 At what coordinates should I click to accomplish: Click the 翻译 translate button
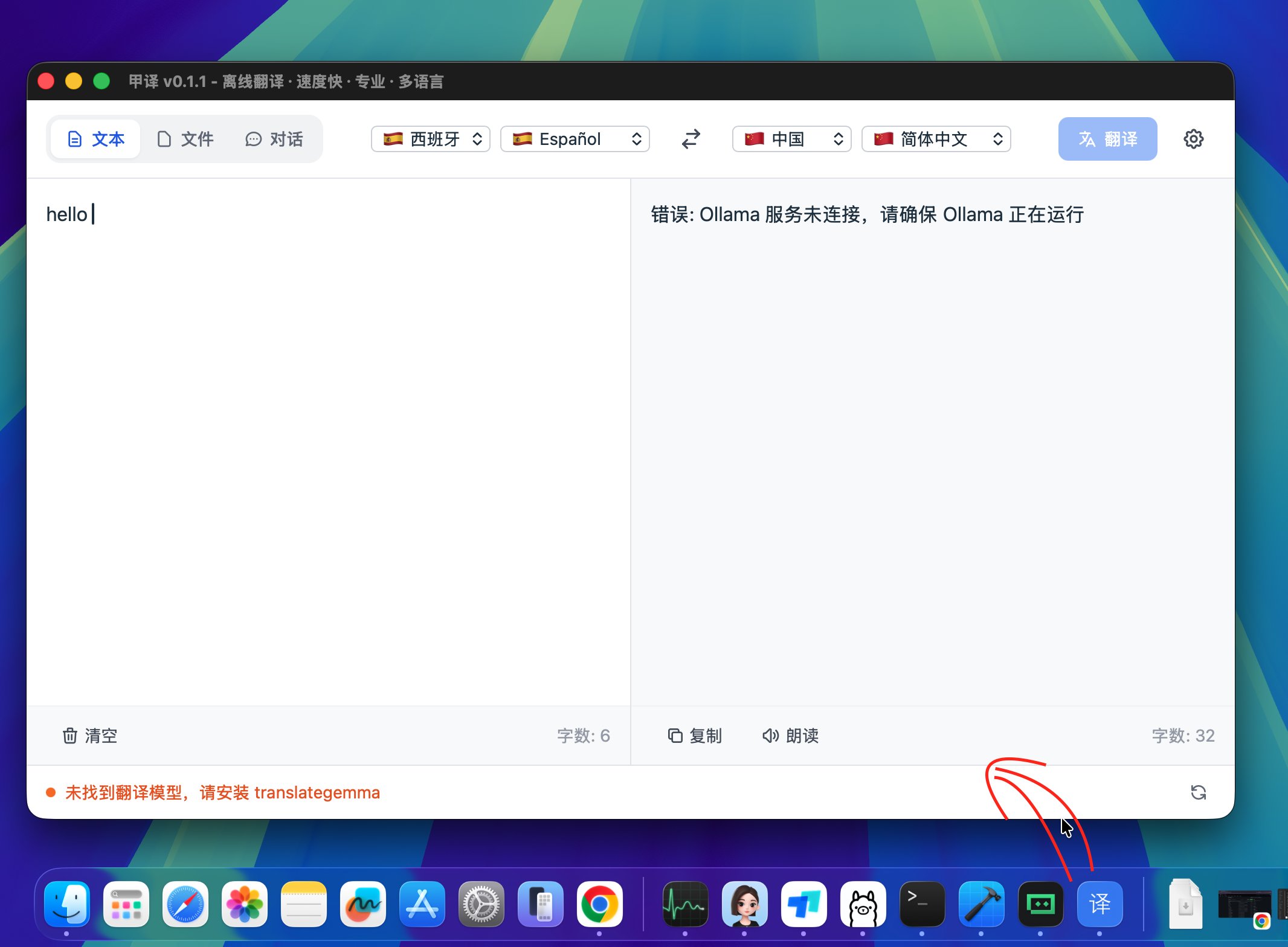[x=1107, y=139]
